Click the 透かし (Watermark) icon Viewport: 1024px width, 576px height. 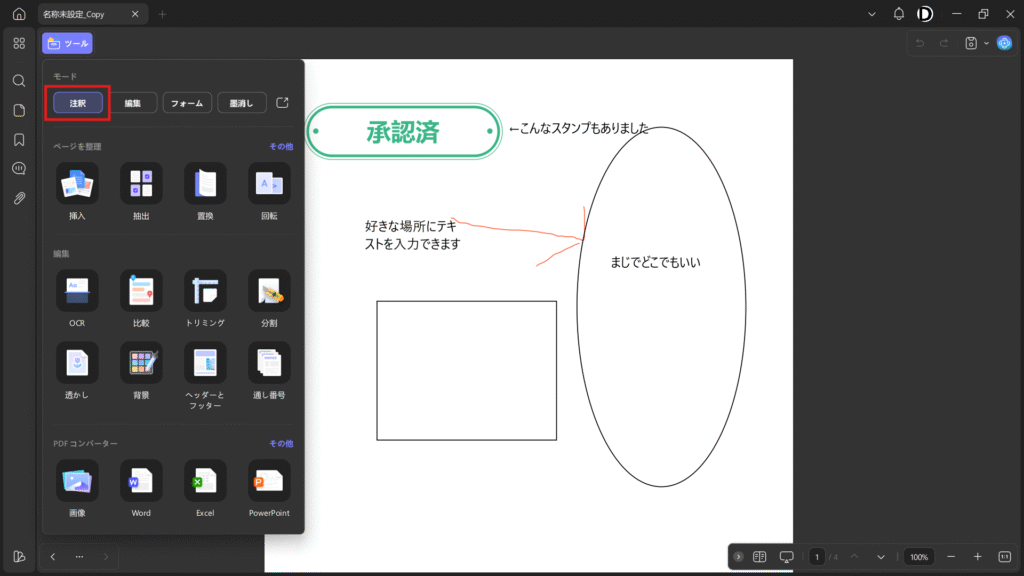(77, 362)
